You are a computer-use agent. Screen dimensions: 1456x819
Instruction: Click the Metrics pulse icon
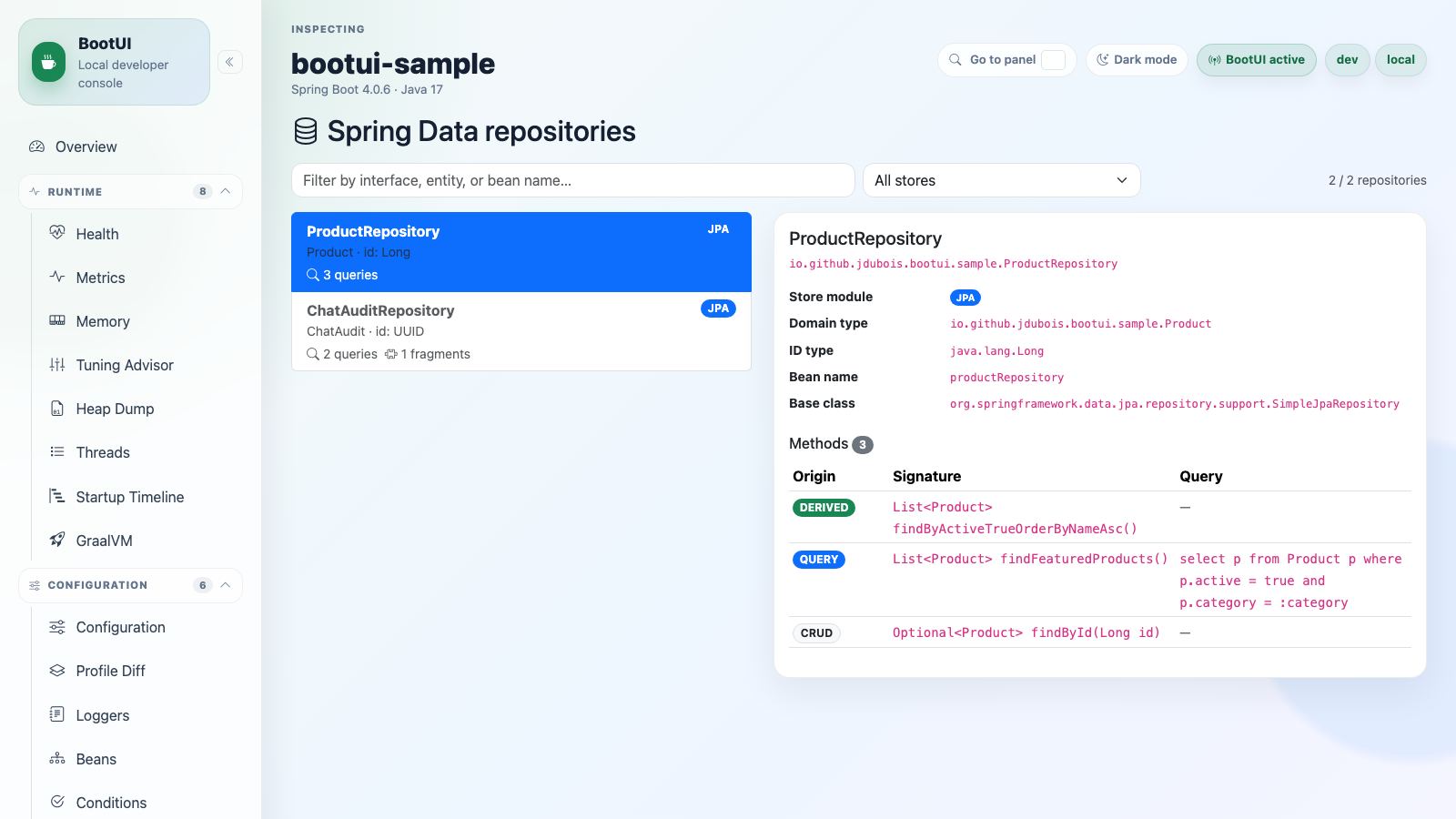pyautogui.click(x=57, y=277)
